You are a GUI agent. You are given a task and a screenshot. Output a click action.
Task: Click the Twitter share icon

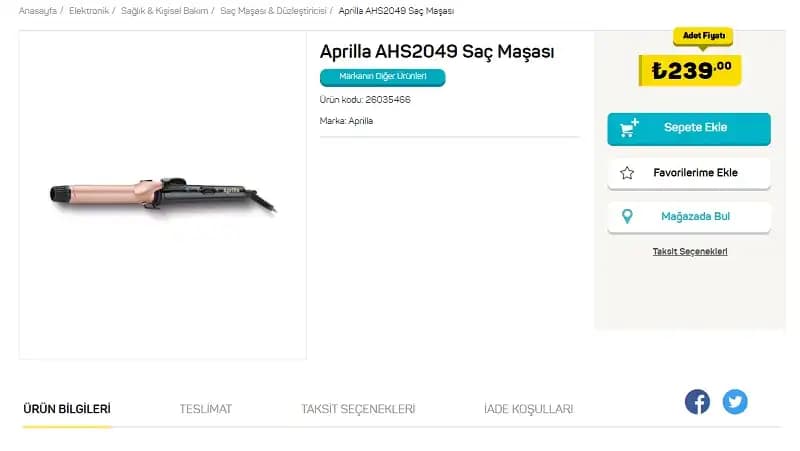click(x=735, y=402)
